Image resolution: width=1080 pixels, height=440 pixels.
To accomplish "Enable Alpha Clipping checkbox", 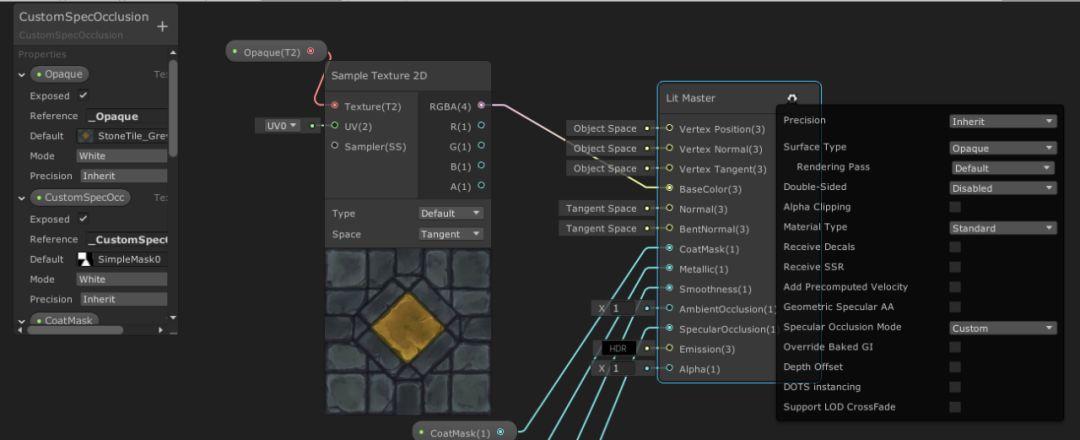I will [955, 207].
